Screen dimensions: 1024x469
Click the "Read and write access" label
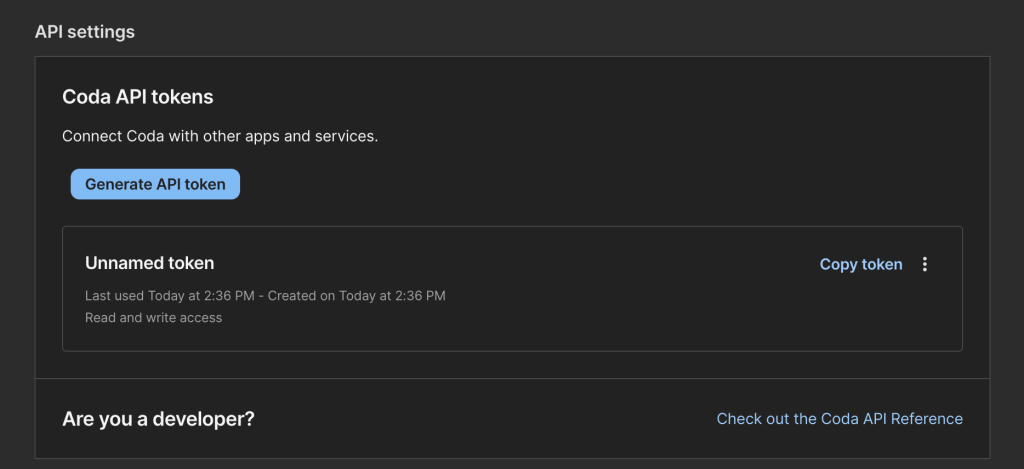coord(154,318)
